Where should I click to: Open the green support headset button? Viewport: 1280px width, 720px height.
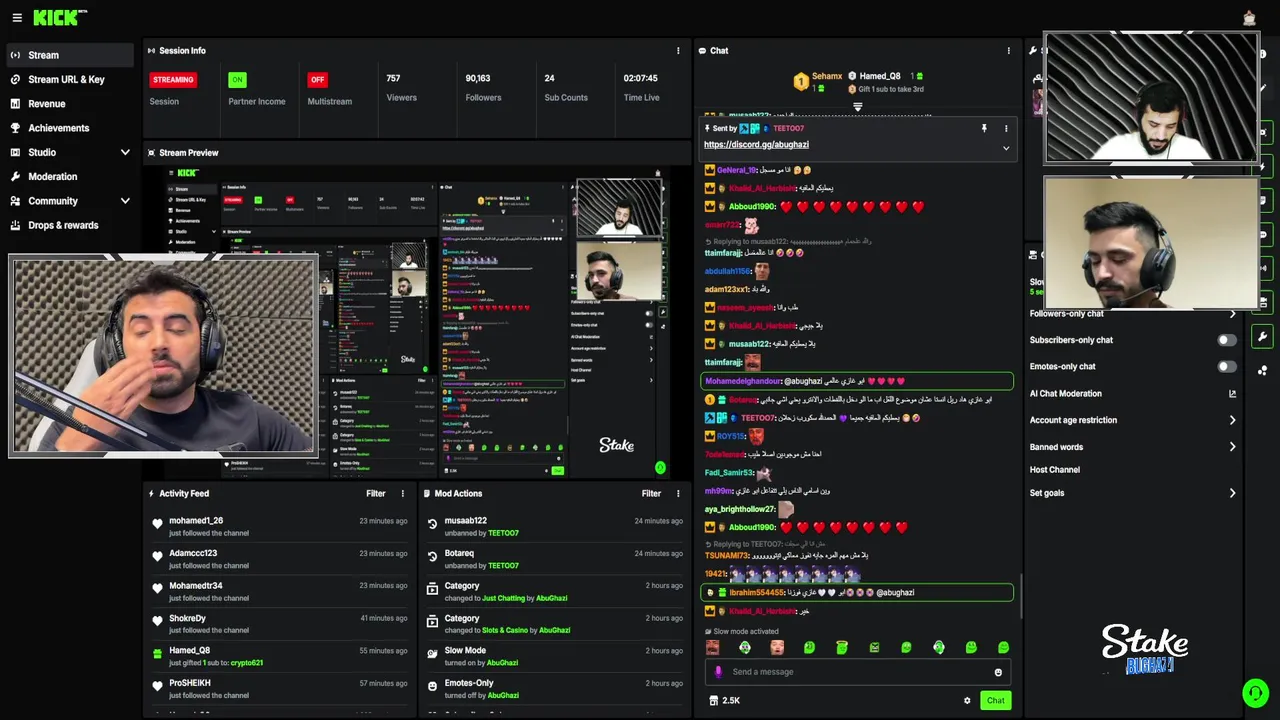pyautogui.click(x=1255, y=692)
